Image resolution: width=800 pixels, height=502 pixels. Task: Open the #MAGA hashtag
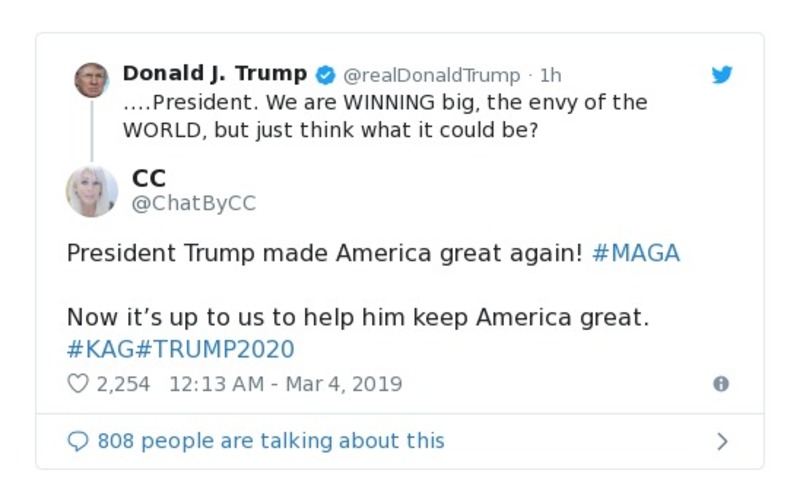pos(636,253)
